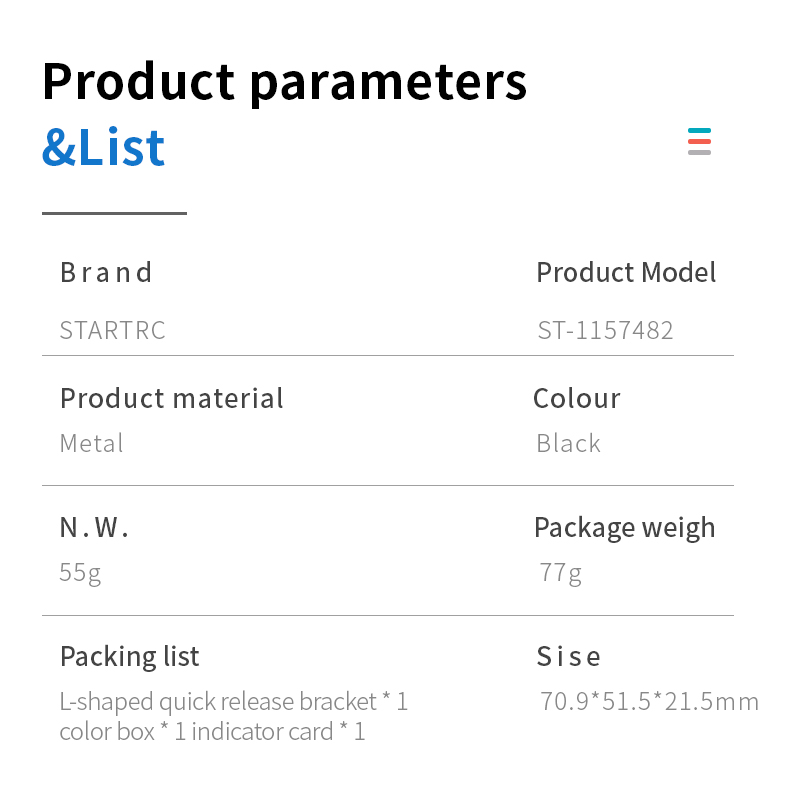Screen dimensions: 800x800
Task: Select the 'Packing list' label
Action: [x=130, y=656]
